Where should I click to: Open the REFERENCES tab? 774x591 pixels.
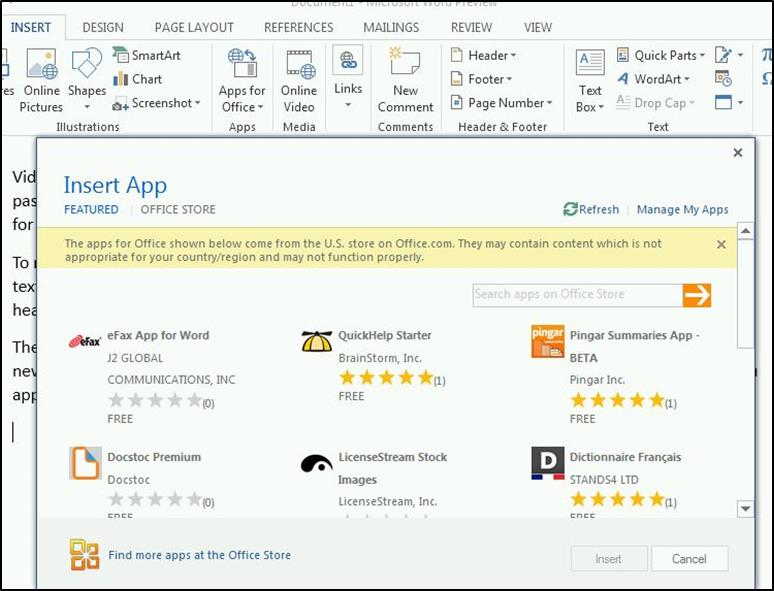click(299, 27)
